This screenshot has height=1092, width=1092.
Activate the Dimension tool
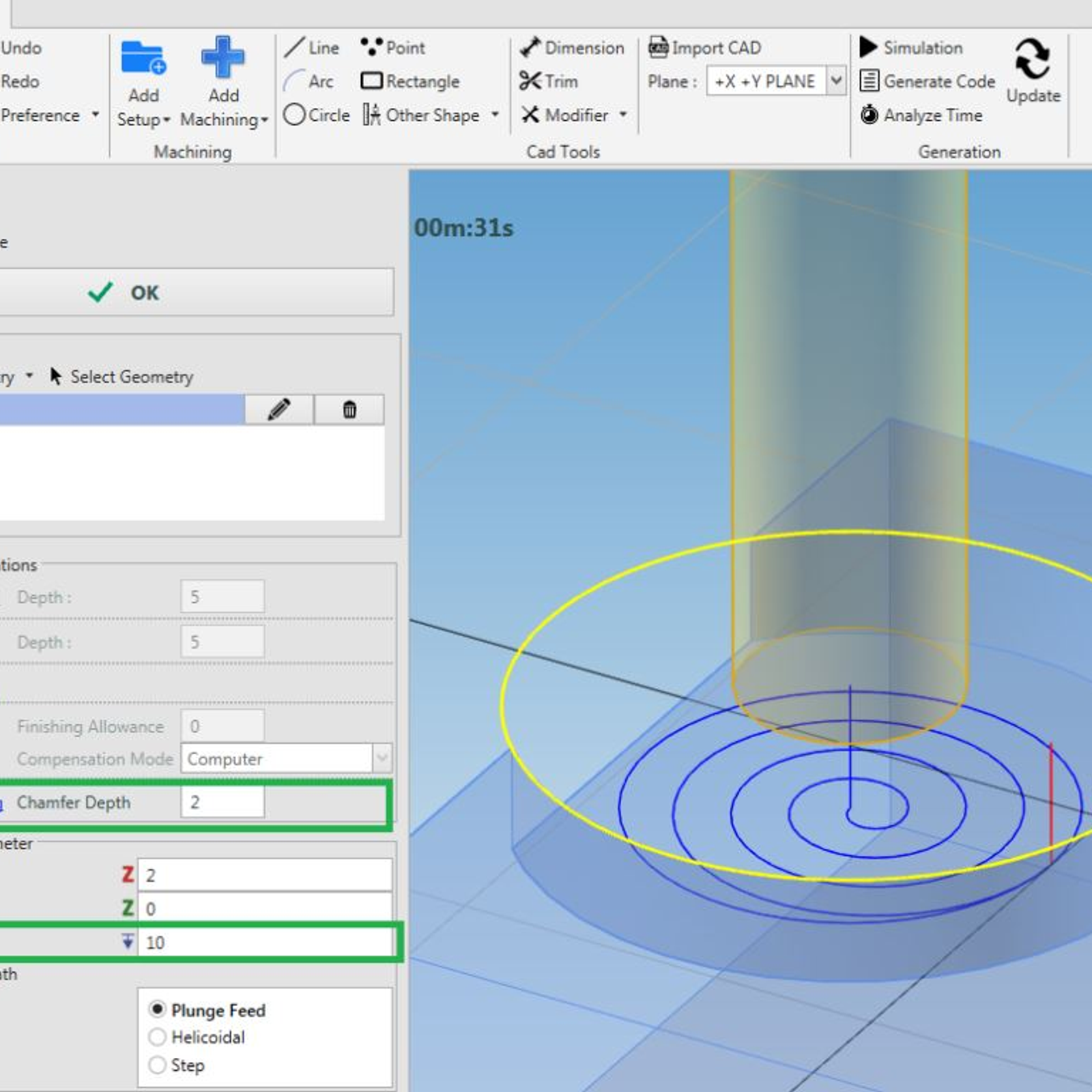coord(572,48)
